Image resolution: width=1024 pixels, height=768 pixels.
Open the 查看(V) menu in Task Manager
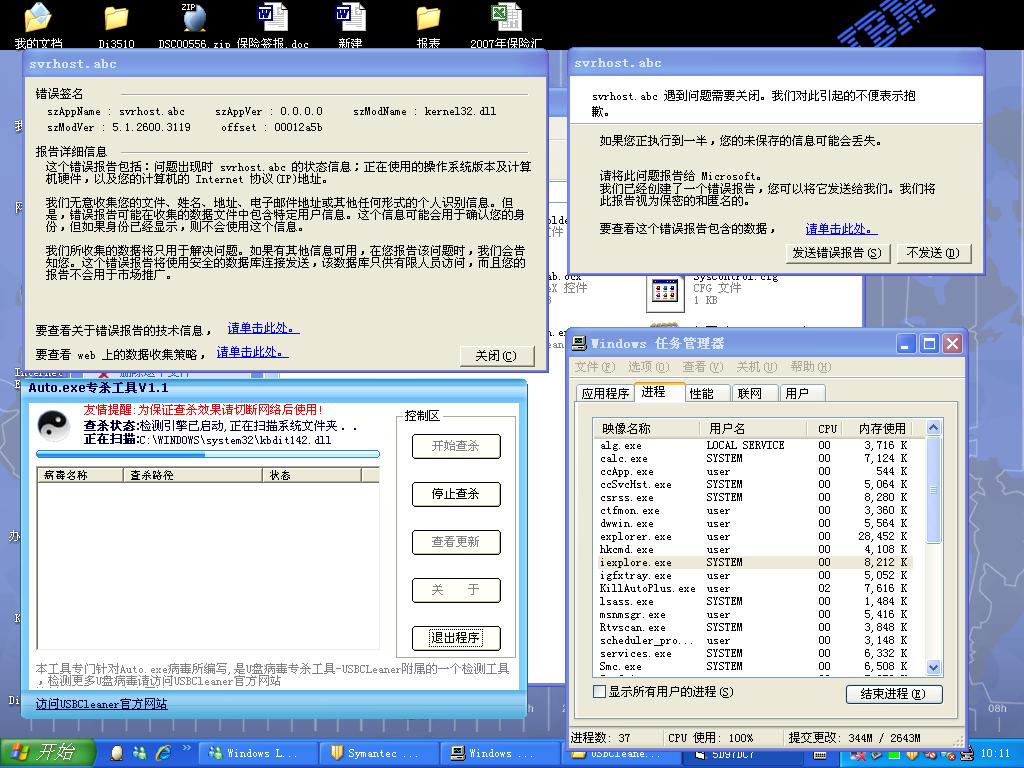click(x=703, y=367)
